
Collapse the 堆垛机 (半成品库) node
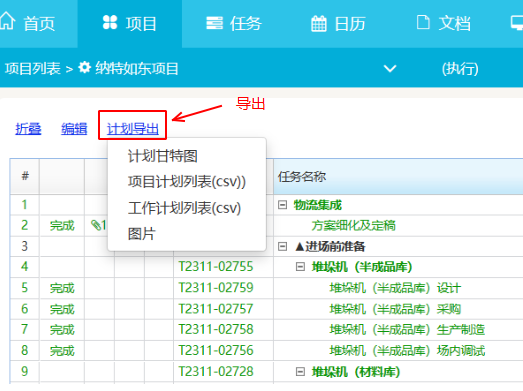coord(300,267)
